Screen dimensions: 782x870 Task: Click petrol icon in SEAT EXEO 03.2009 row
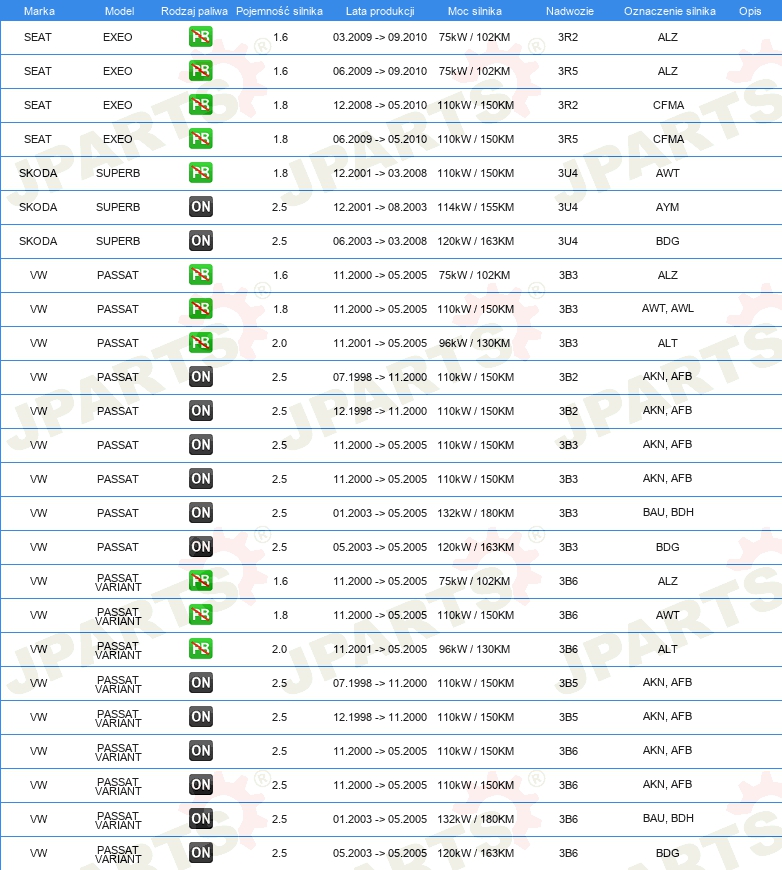200,37
